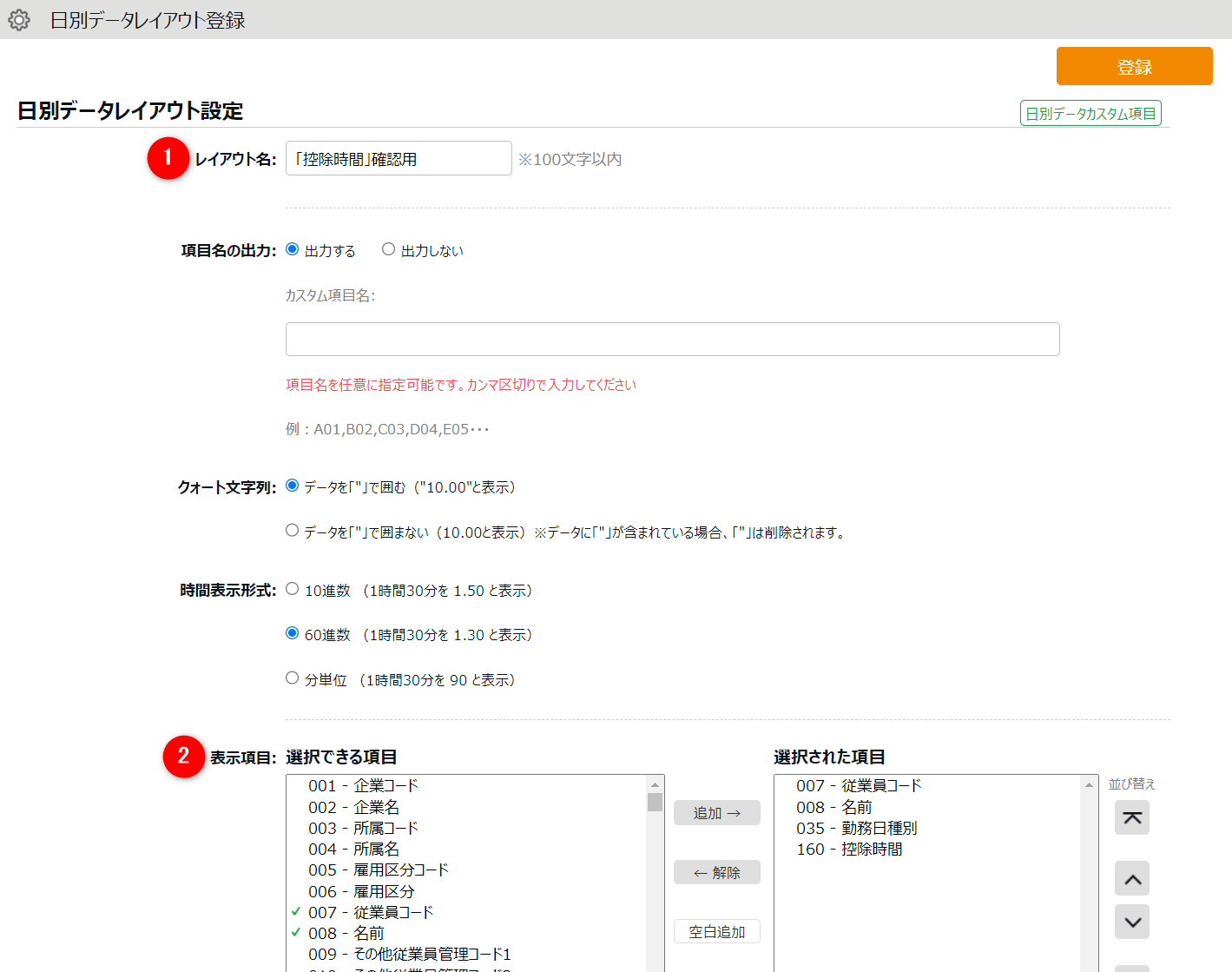Click the ※100文字以内 note text
The height and width of the screenshot is (972, 1232).
point(570,159)
